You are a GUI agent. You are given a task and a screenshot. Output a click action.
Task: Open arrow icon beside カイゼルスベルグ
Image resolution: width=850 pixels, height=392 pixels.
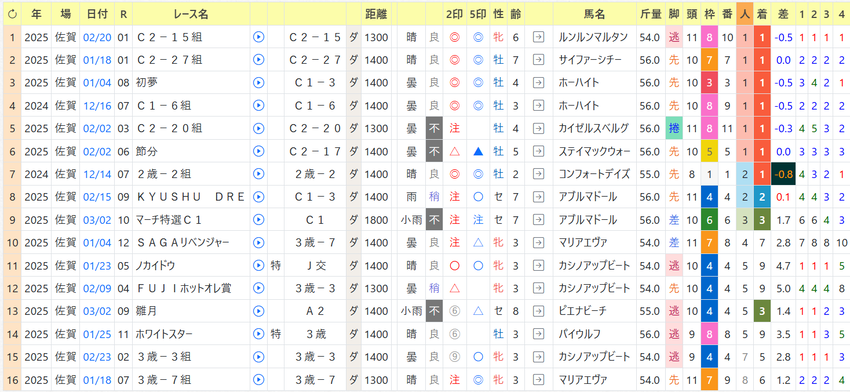click(x=538, y=128)
